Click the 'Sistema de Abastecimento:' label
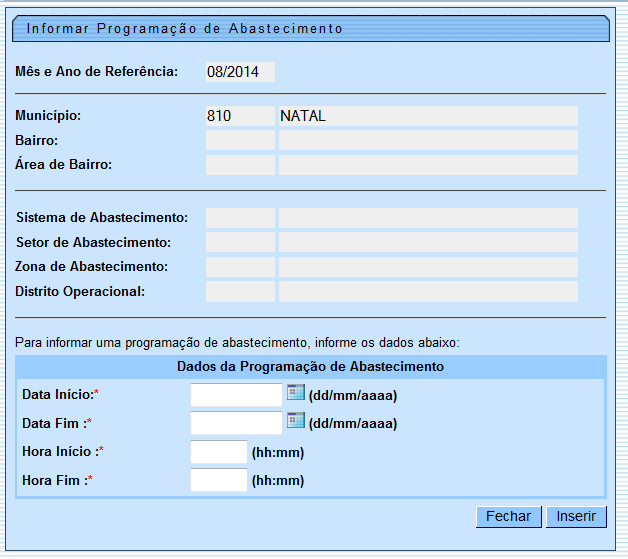The width and height of the screenshot is (628, 559). coord(102,217)
